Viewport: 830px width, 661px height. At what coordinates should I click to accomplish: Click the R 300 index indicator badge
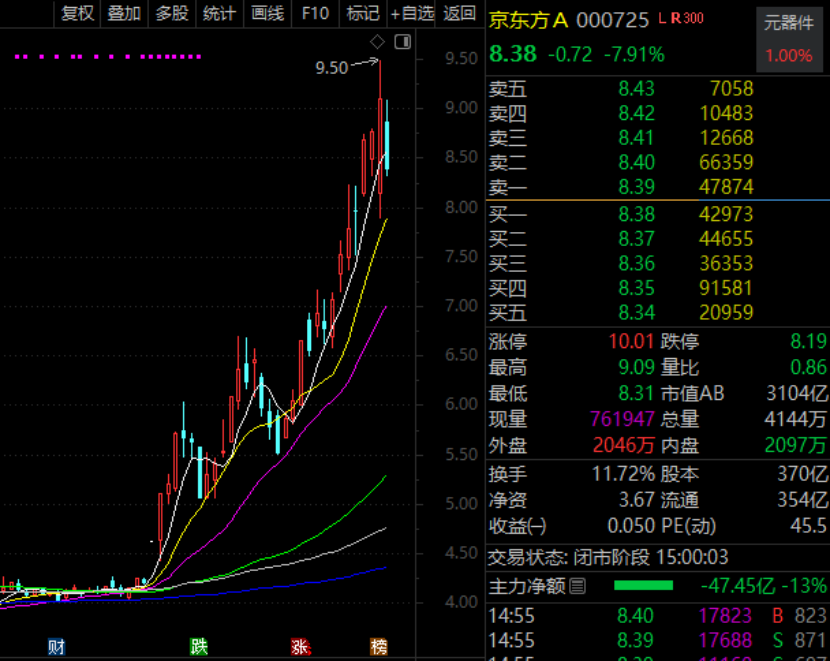[x=687, y=18]
